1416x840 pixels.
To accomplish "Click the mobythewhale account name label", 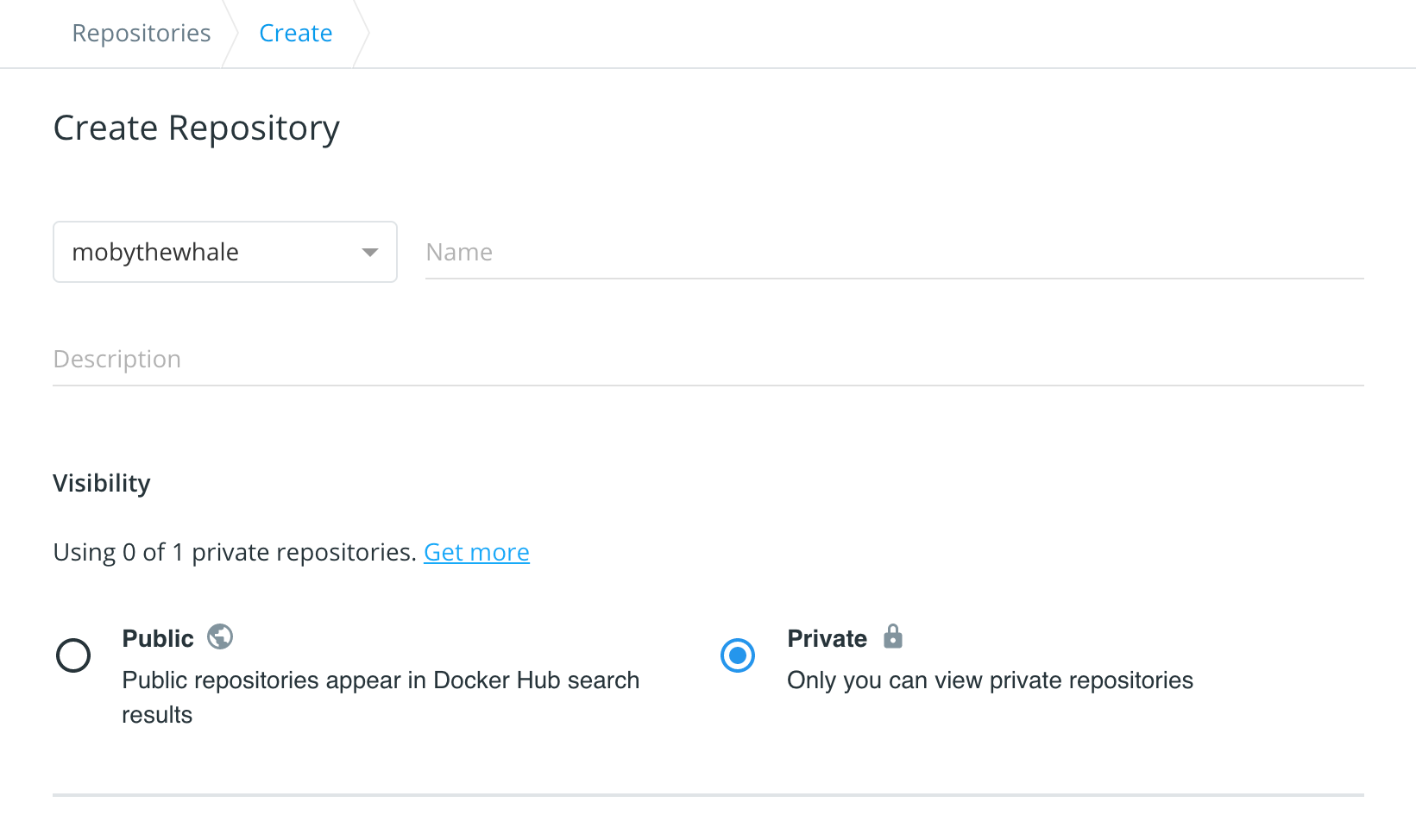I will [155, 252].
